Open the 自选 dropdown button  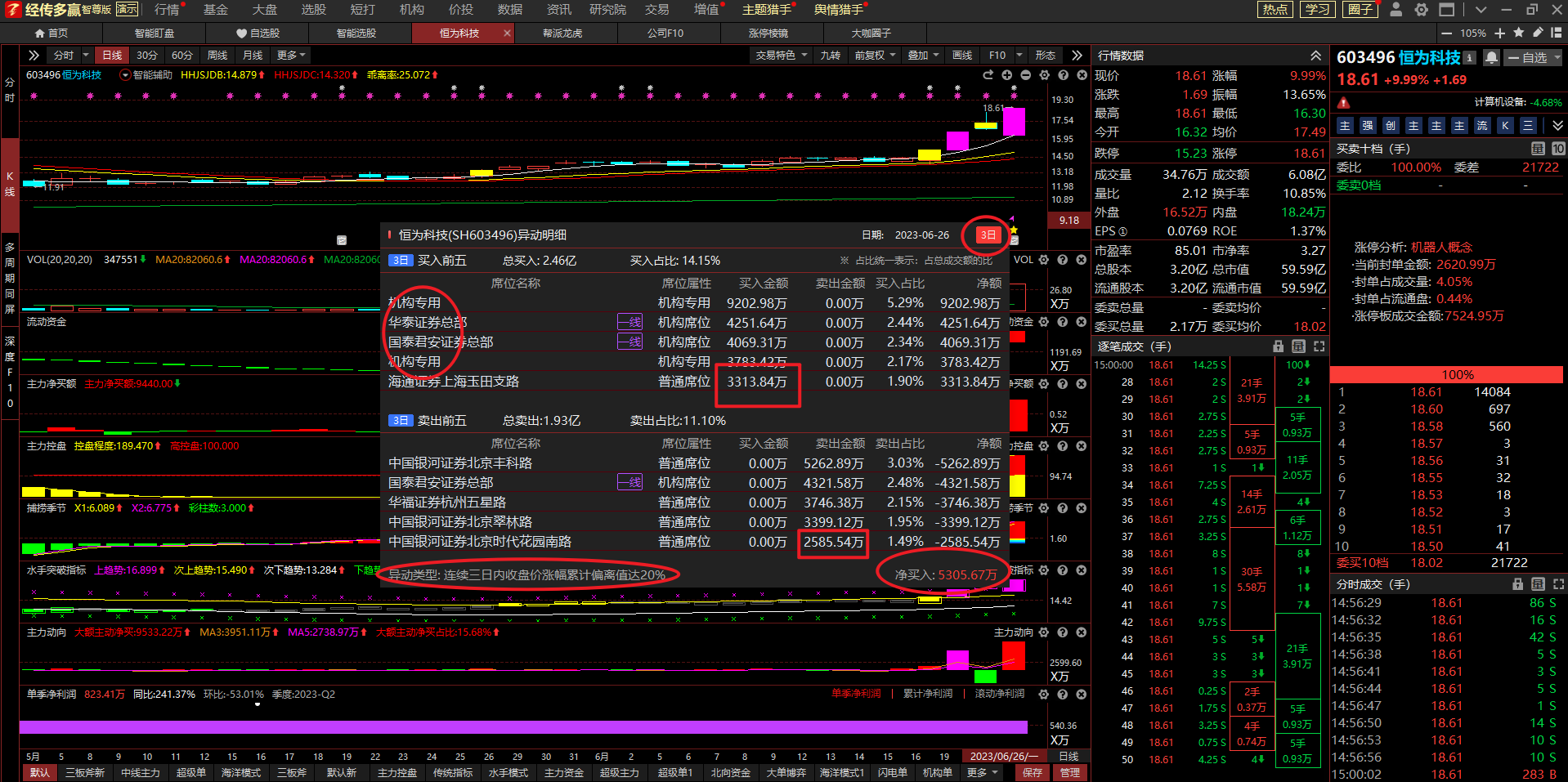point(1533,57)
